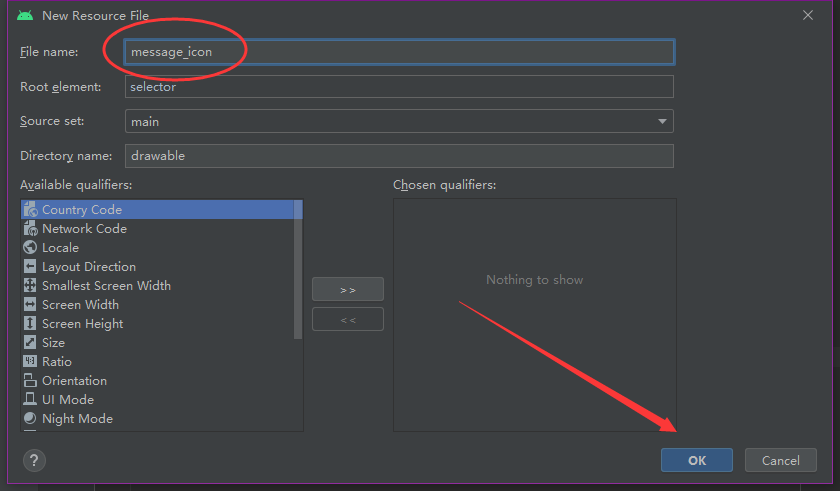Click the Country Code qualifier icon
Viewport: 840px width, 491px height.
pos(30,209)
